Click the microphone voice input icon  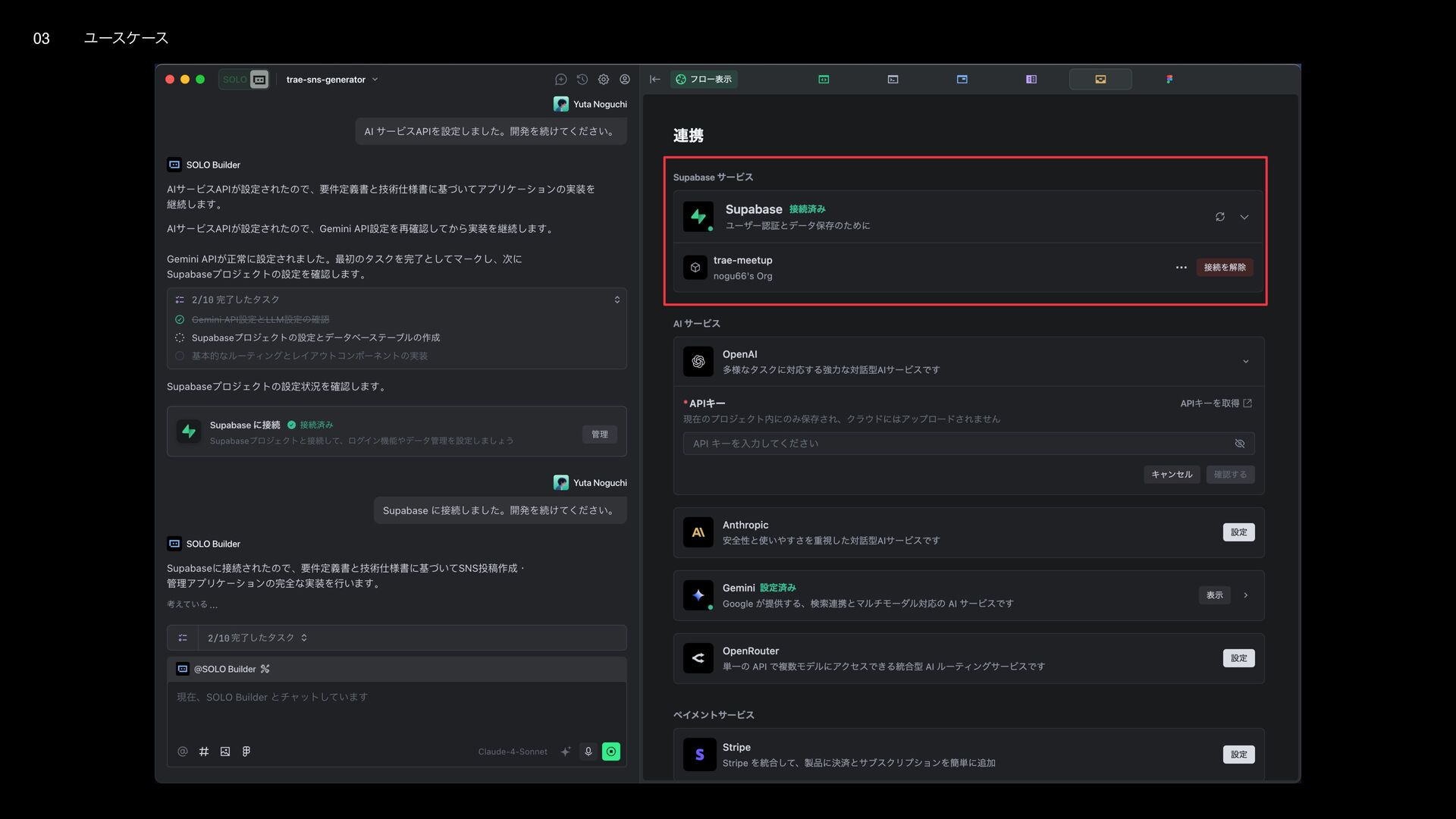click(588, 752)
